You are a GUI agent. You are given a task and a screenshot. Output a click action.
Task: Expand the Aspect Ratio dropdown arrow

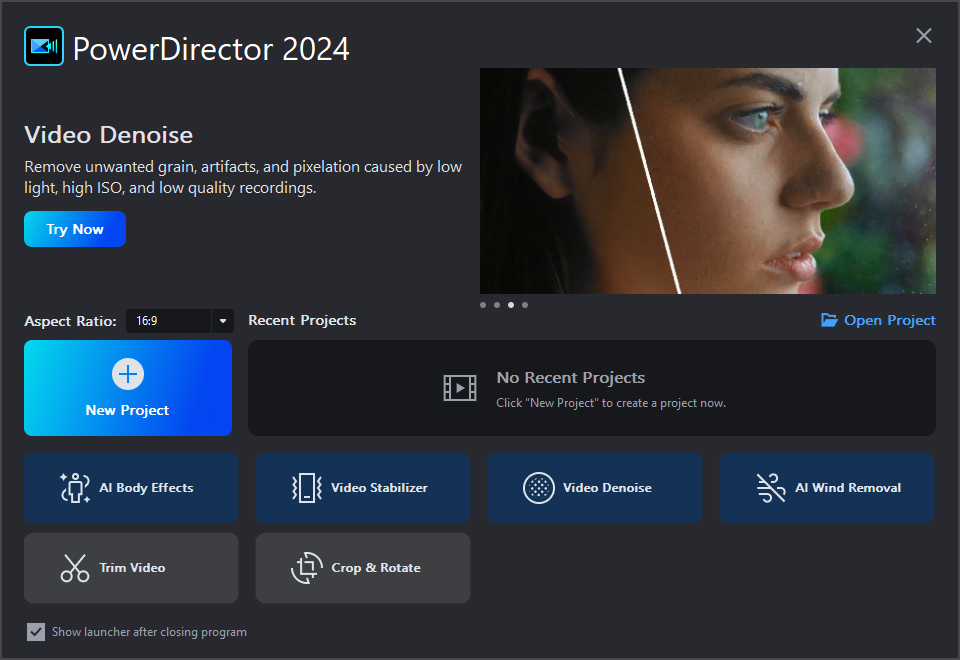222,321
